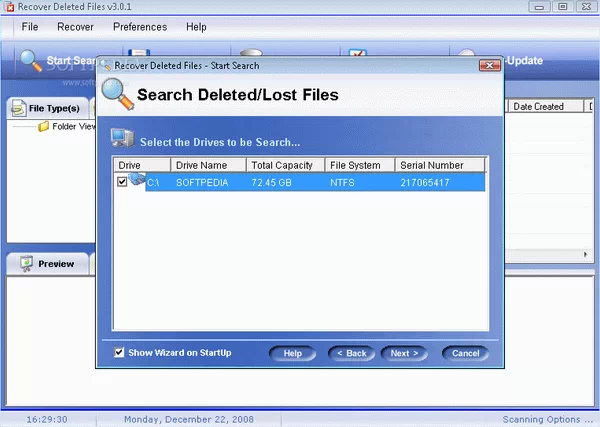Click the Monday, December 22, 2008 date
Viewport: 600px width, 427px height.
coord(189,419)
